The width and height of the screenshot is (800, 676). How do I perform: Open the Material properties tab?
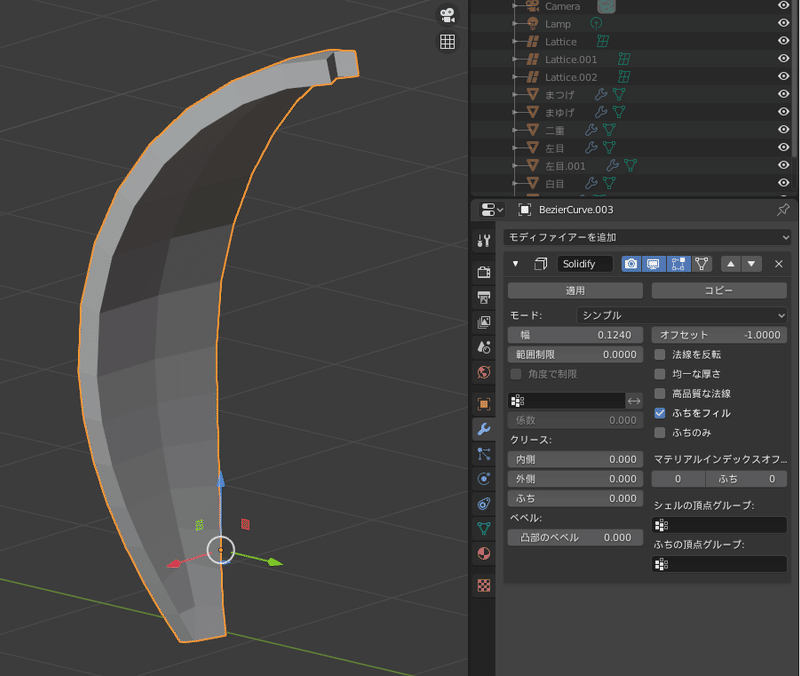click(484, 553)
